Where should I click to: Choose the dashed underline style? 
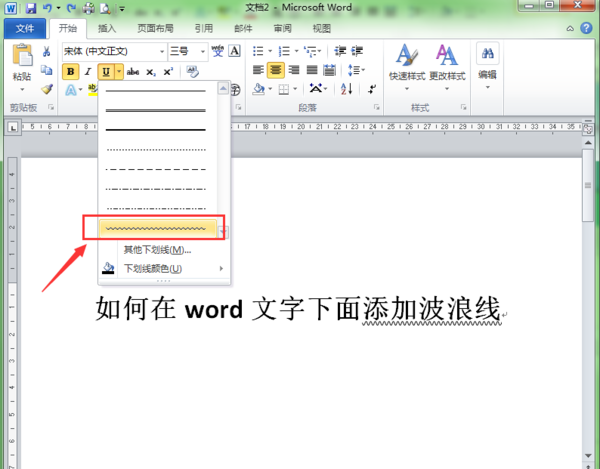point(158,169)
